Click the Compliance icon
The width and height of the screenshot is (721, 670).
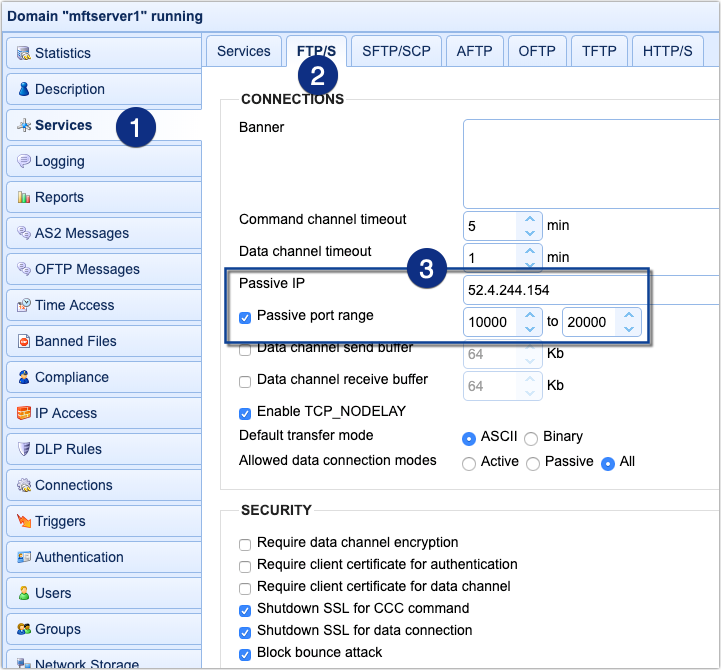(24, 377)
